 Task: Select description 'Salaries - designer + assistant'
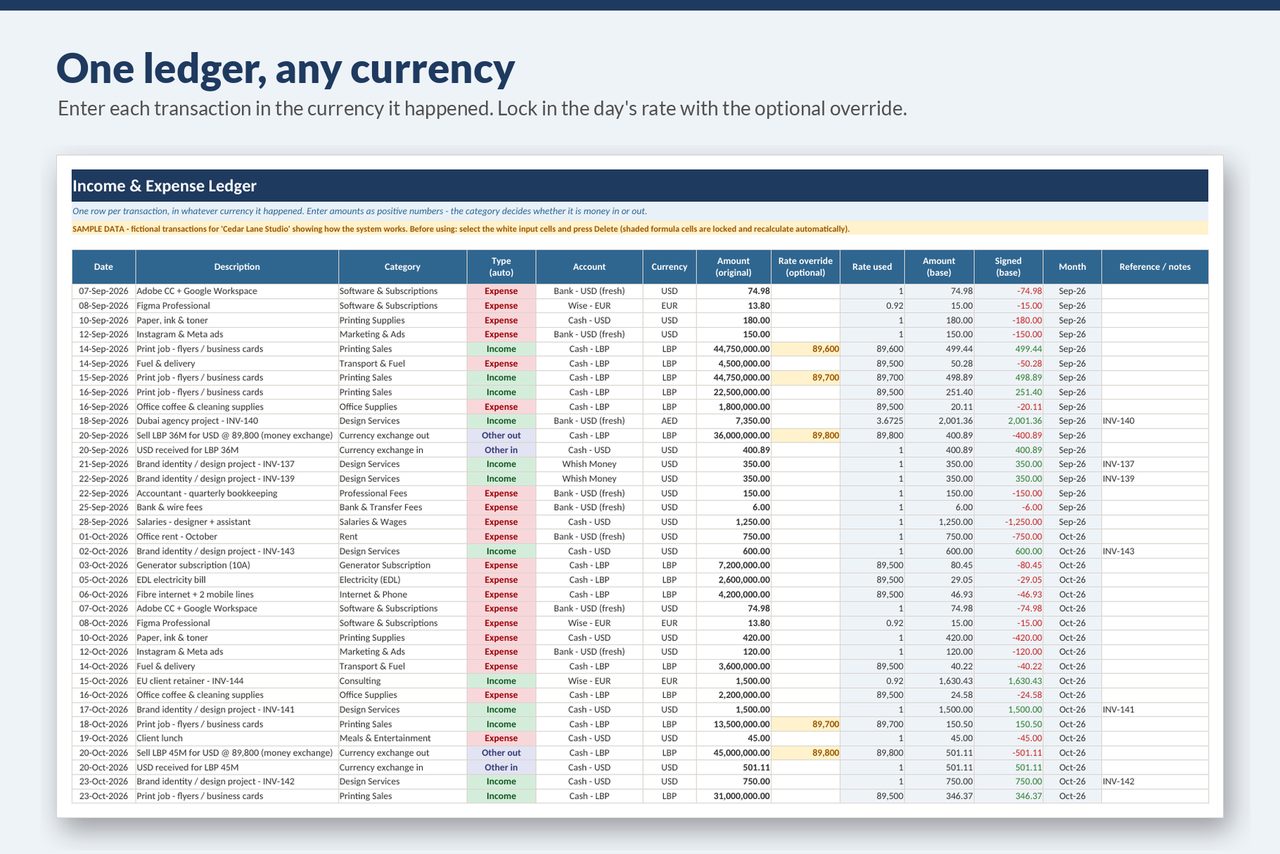coord(237,522)
